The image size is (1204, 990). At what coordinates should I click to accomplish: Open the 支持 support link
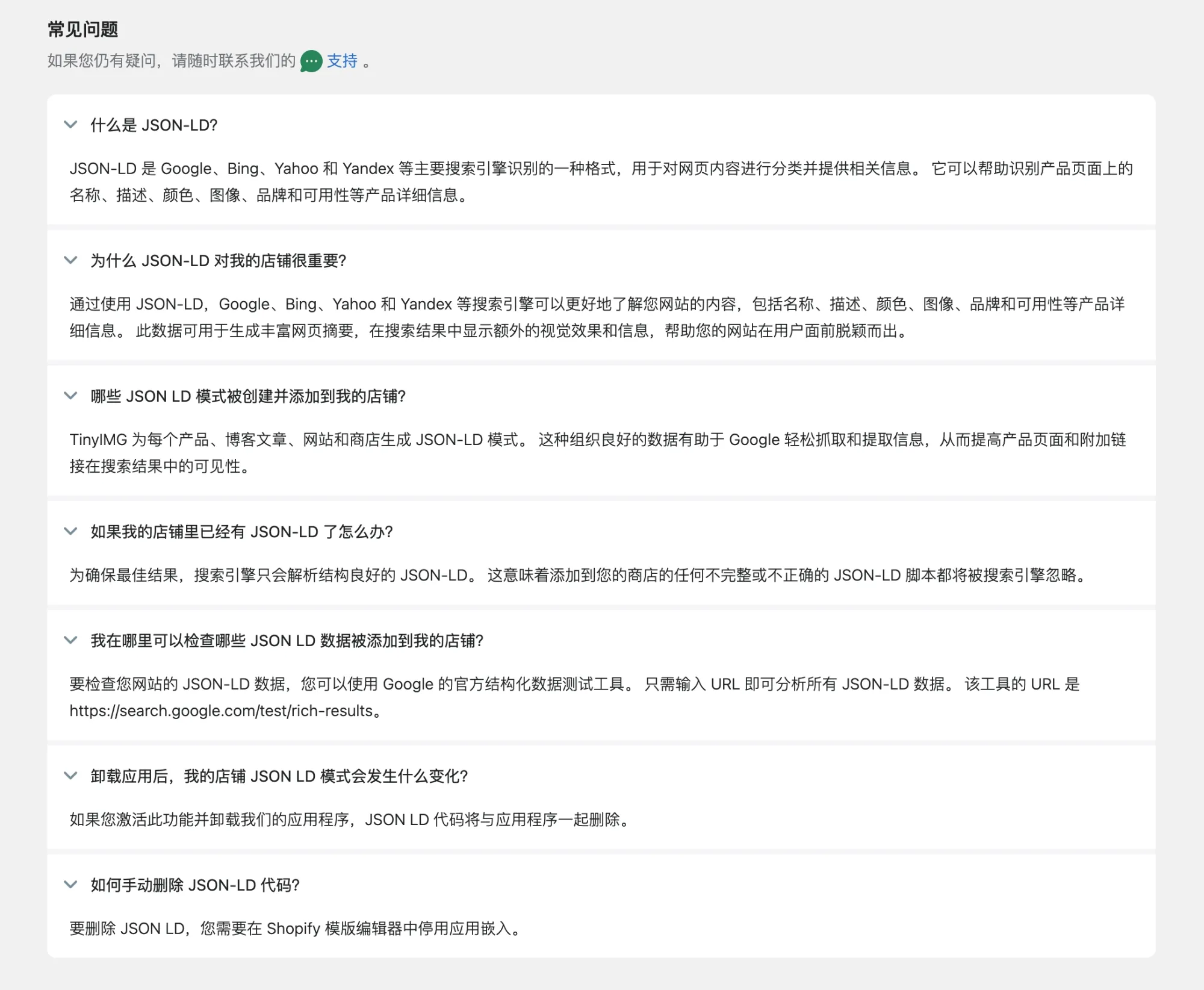341,61
